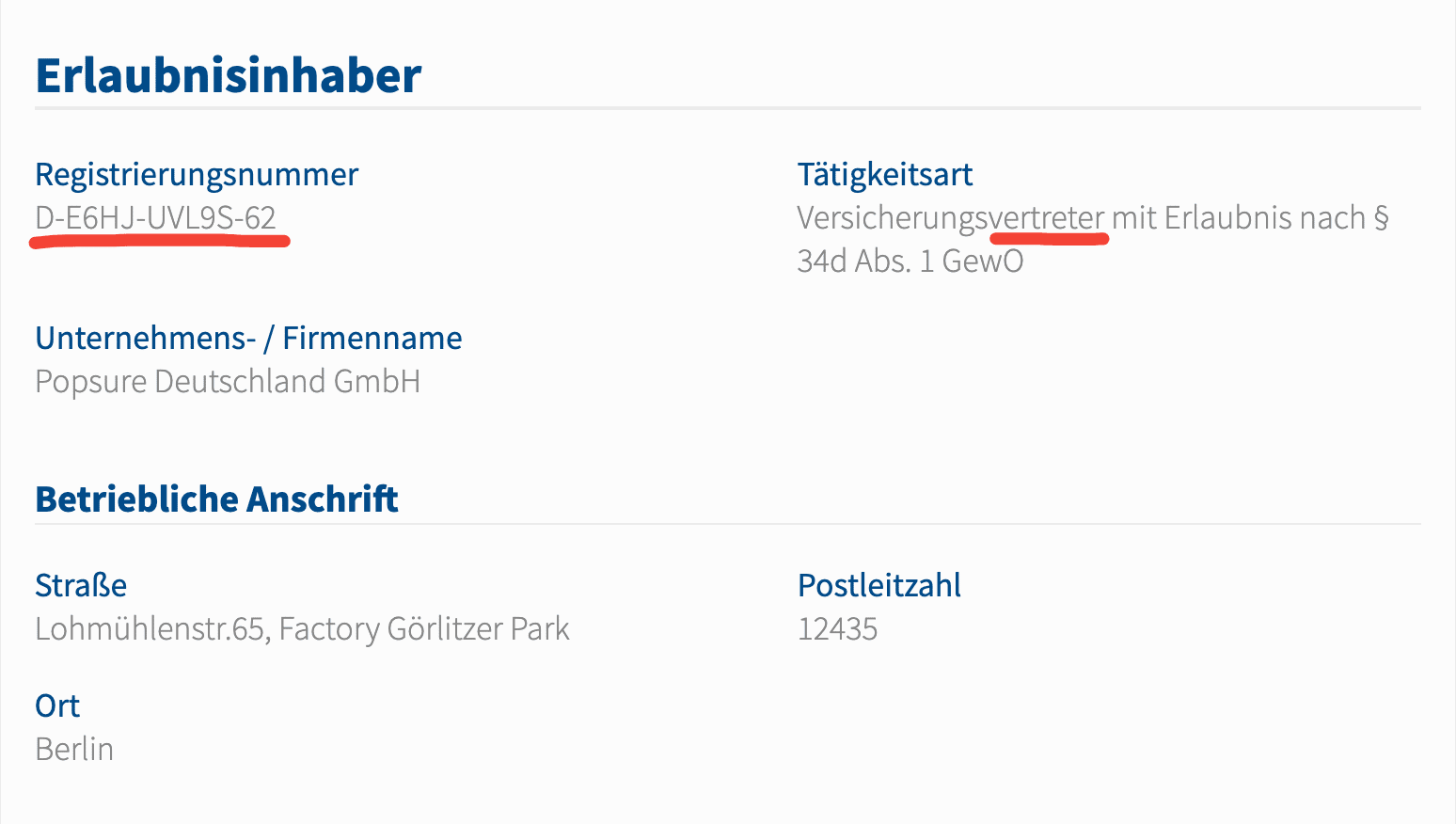Click the Unternehmens- / Firmenname label
1456x824 pixels.
tap(248, 339)
